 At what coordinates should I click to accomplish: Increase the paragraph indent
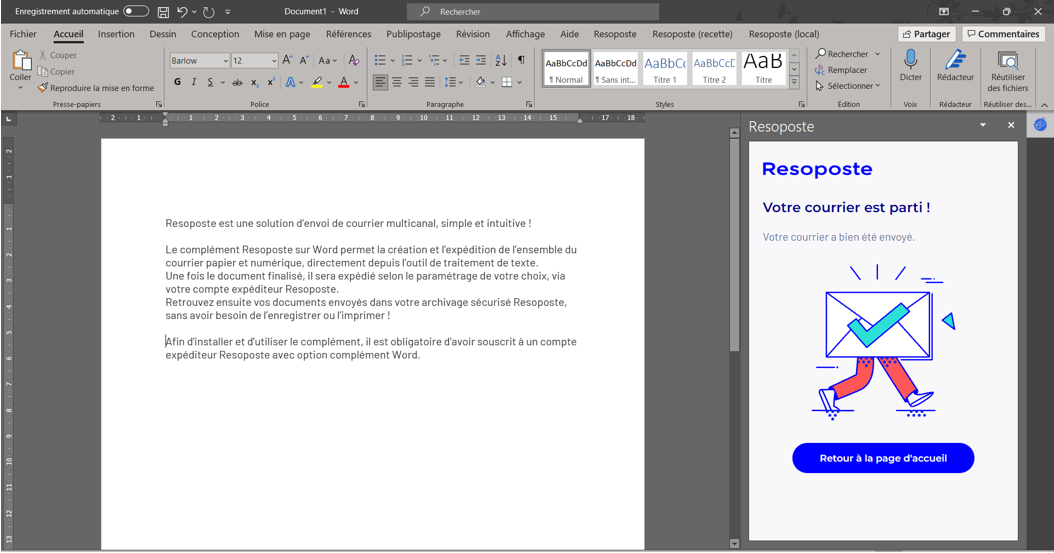coord(481,60)
